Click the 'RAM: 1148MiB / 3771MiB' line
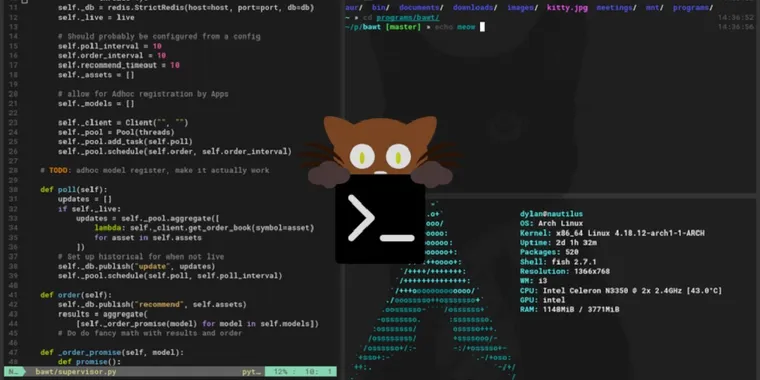 pos(570,309)
